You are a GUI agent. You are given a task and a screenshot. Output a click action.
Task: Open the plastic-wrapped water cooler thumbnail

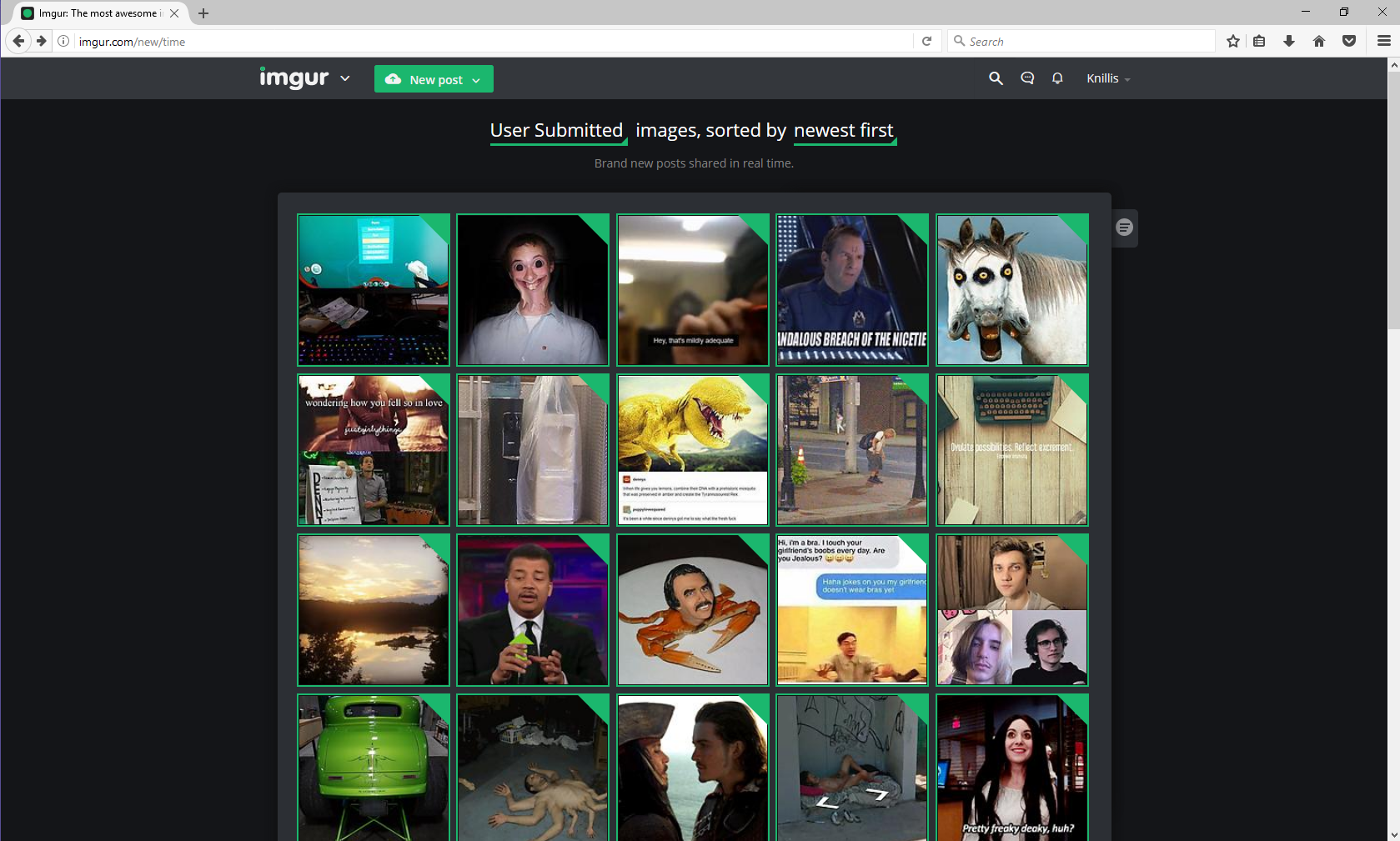pos(533,450)
